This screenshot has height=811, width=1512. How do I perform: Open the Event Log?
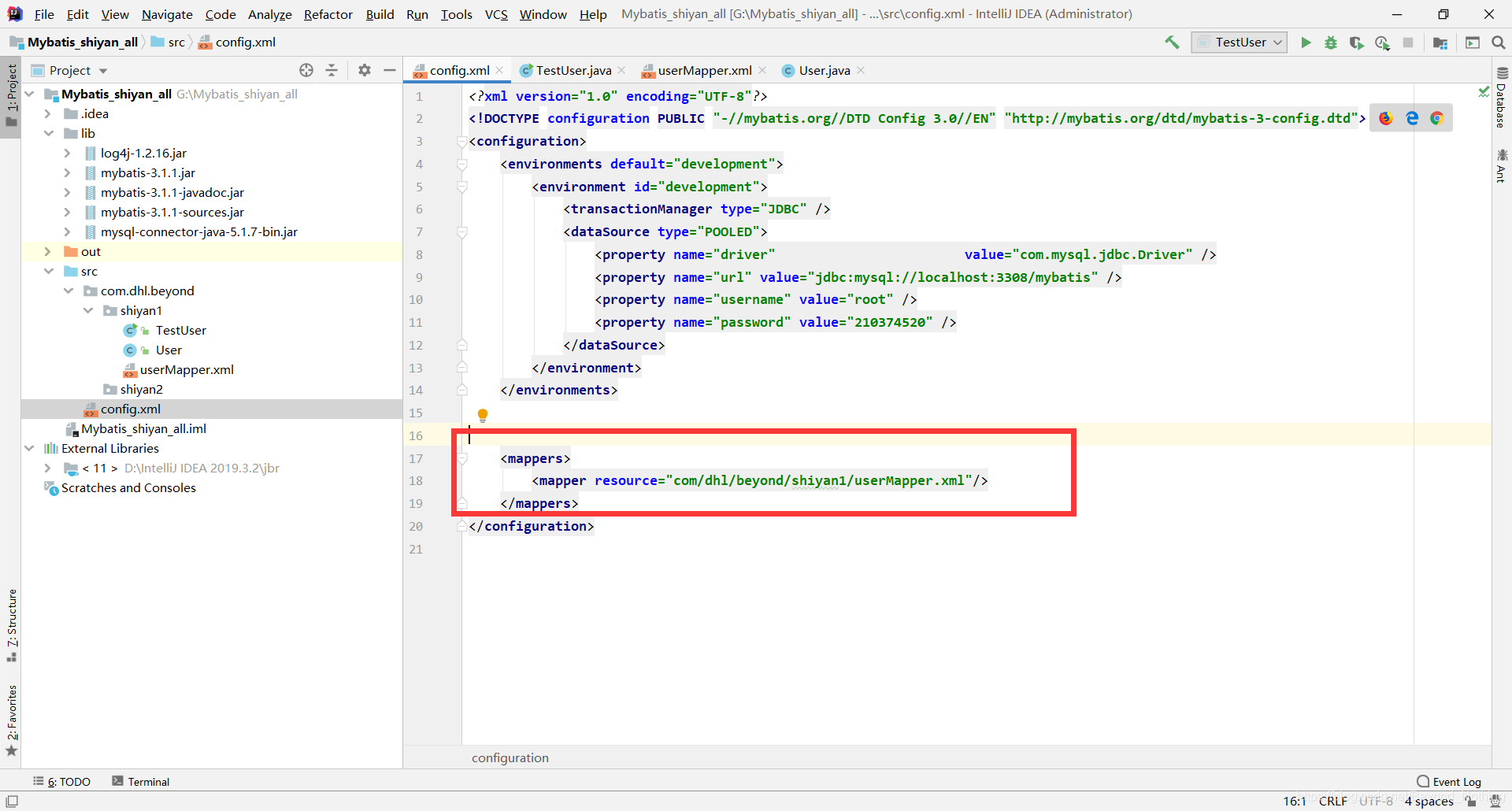click(x=1449, y=781)
